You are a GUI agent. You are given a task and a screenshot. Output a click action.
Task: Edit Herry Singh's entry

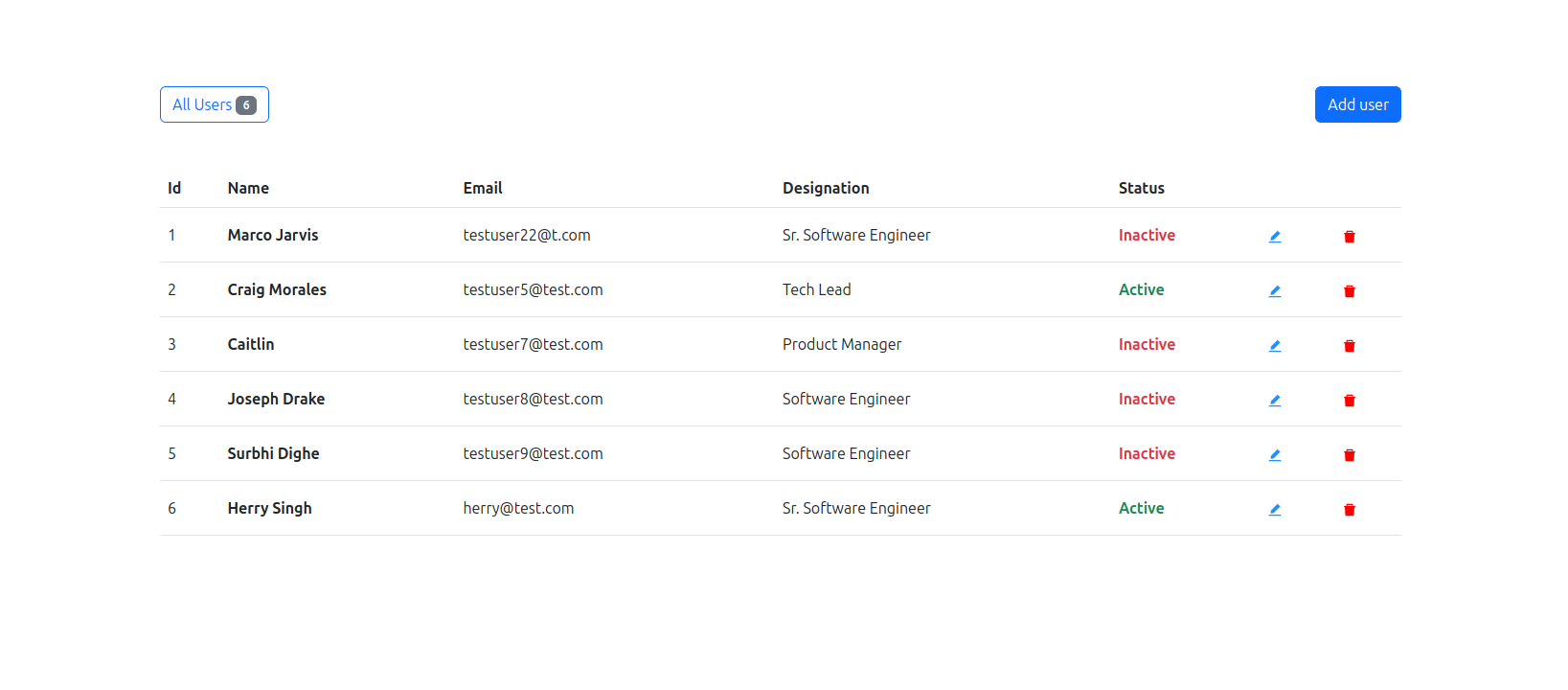click(x=1275, y=510)
